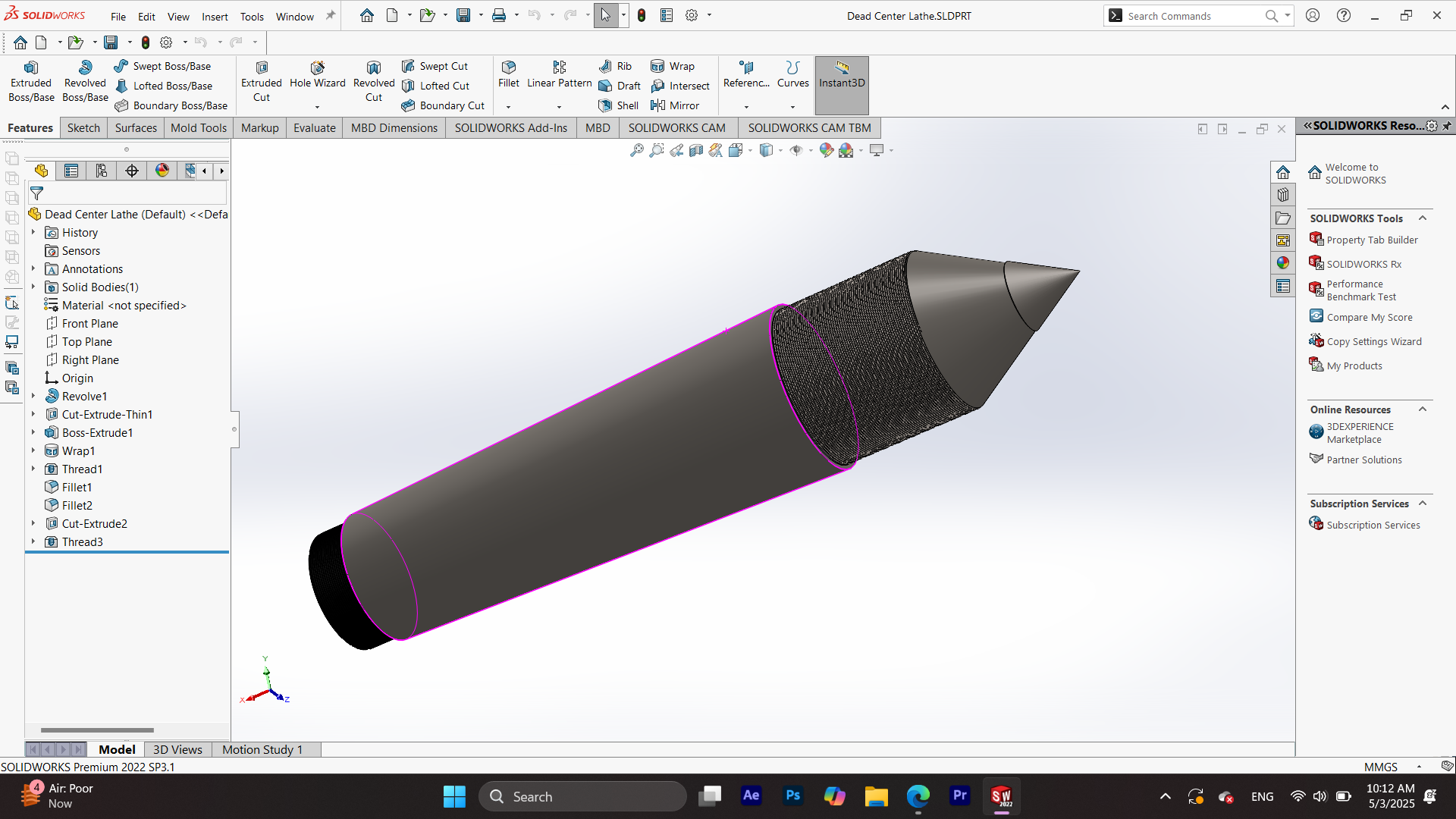This screenshot has width=1456, height=819.
Task: Switch to the Motion Study 1 tab
Action: (262, 750)
